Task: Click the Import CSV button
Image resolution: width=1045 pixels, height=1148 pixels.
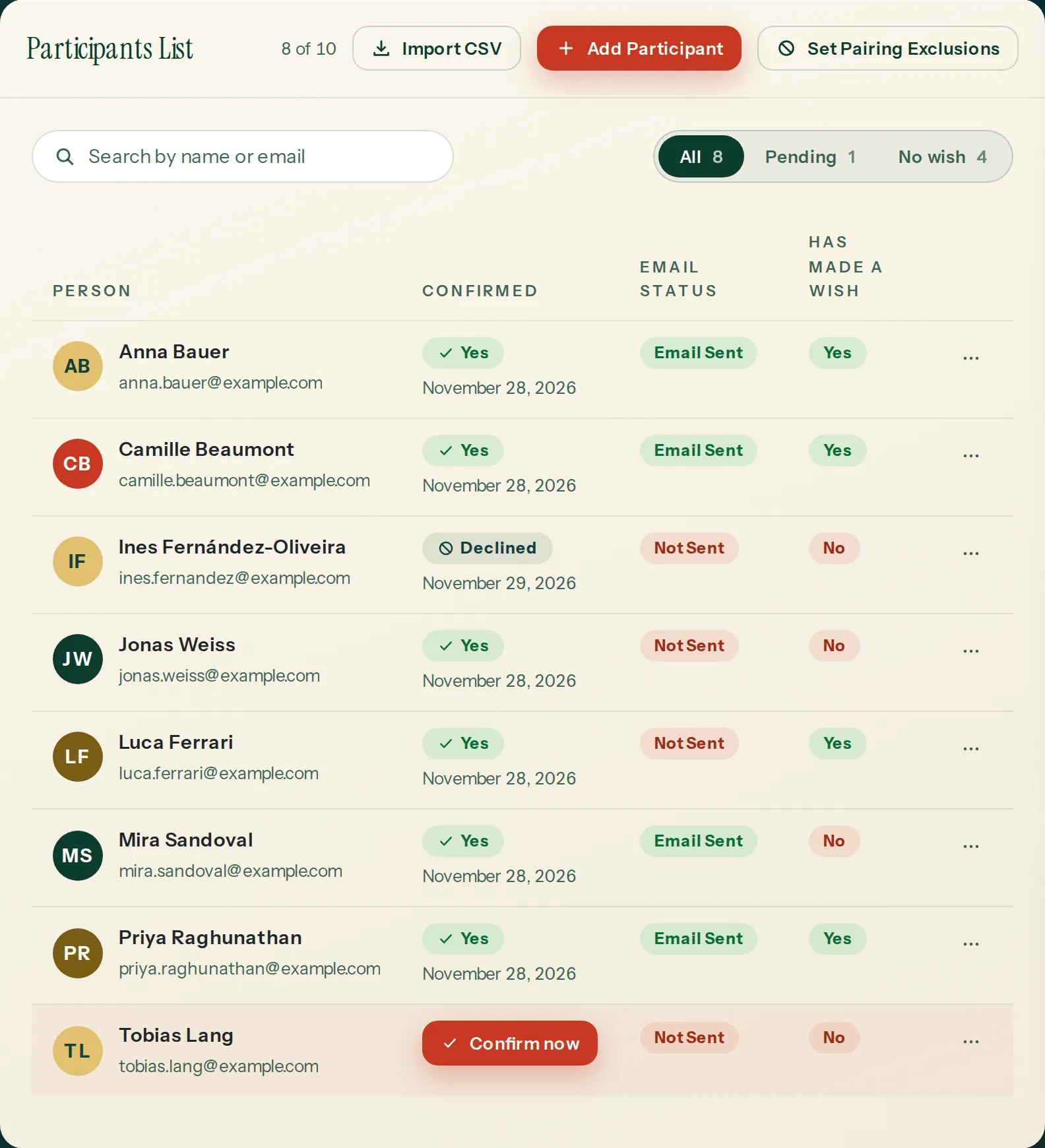Action: [x=437, y=48]
